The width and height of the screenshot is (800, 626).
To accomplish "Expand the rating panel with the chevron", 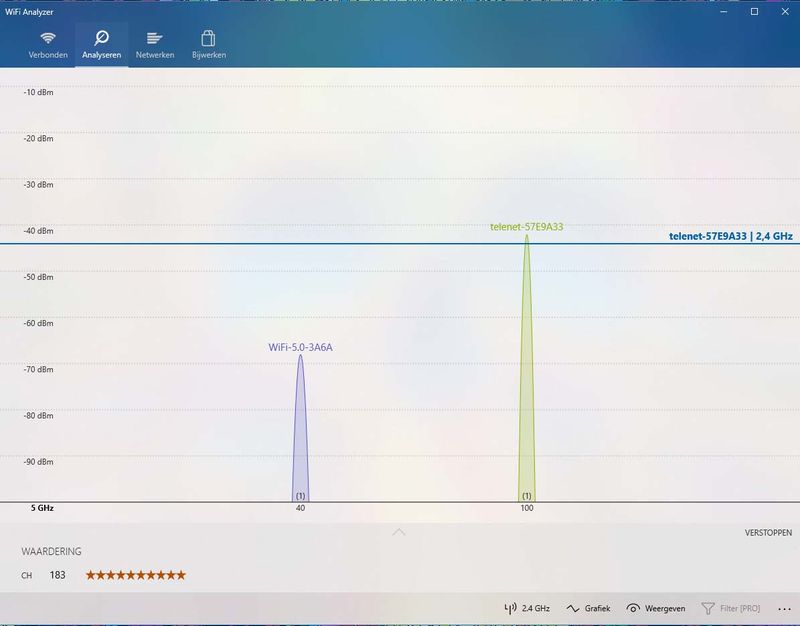I will [399, 532].
